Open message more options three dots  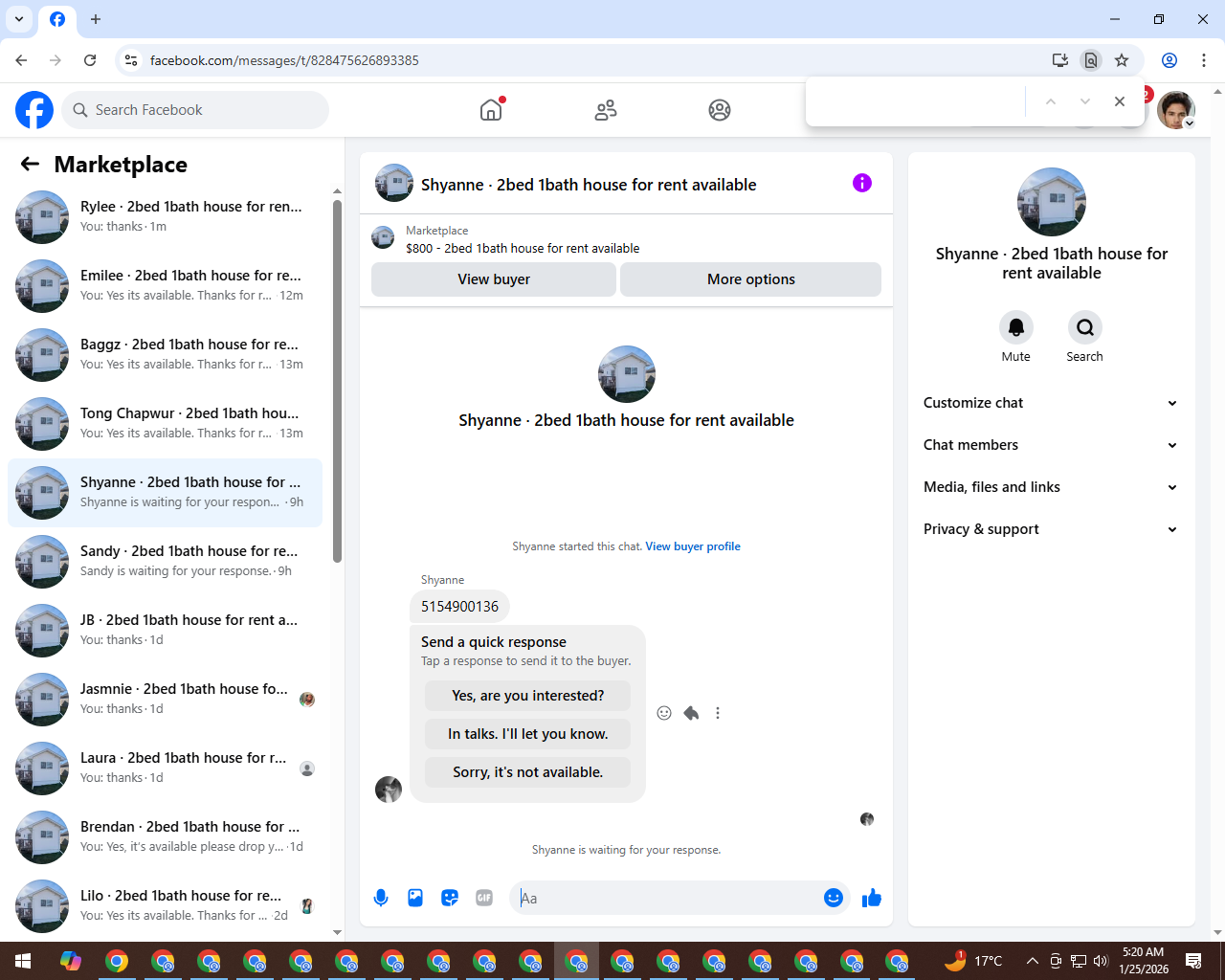click(718, 713)
